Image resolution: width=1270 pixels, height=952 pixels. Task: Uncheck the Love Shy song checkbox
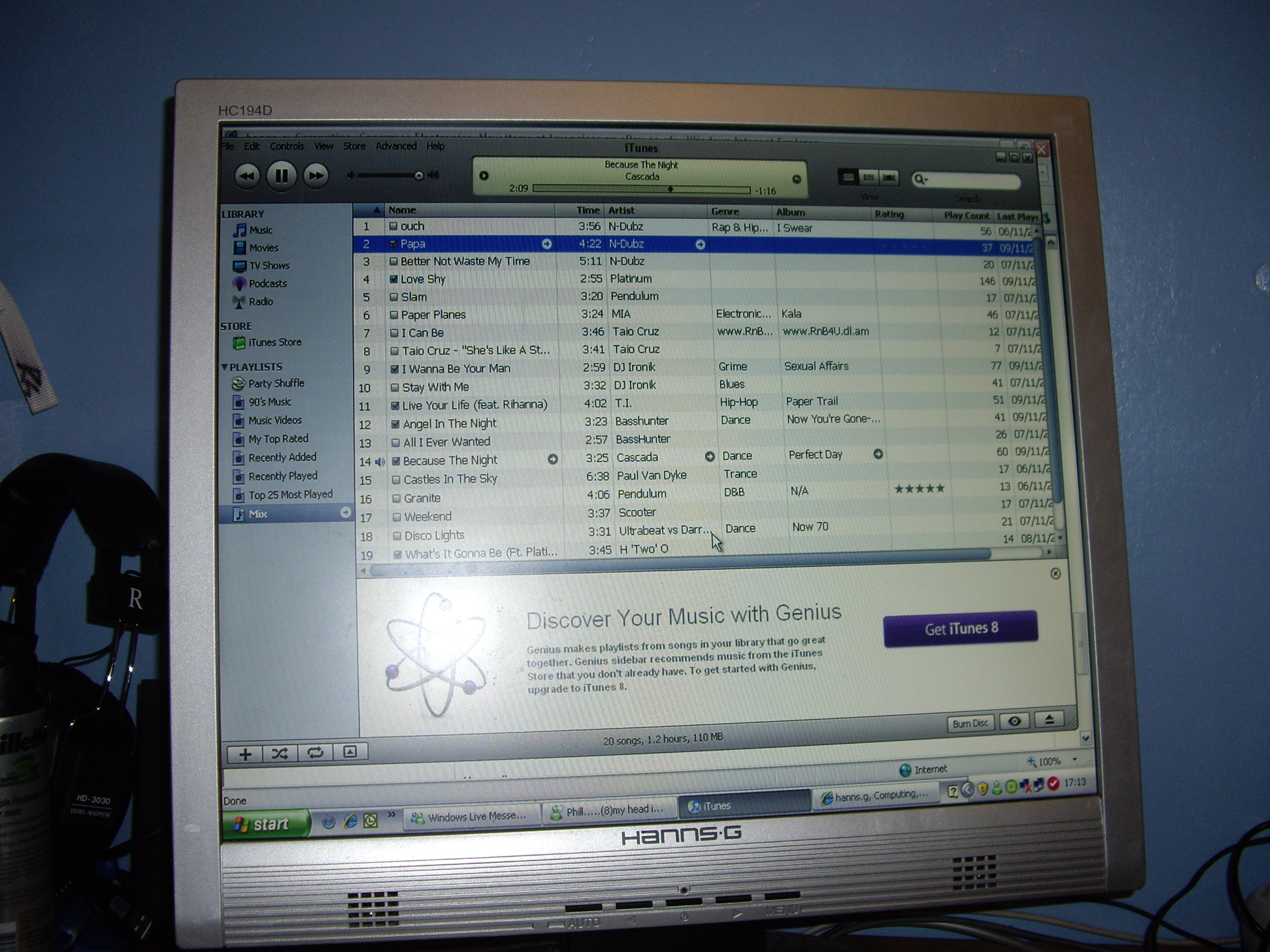394,279
